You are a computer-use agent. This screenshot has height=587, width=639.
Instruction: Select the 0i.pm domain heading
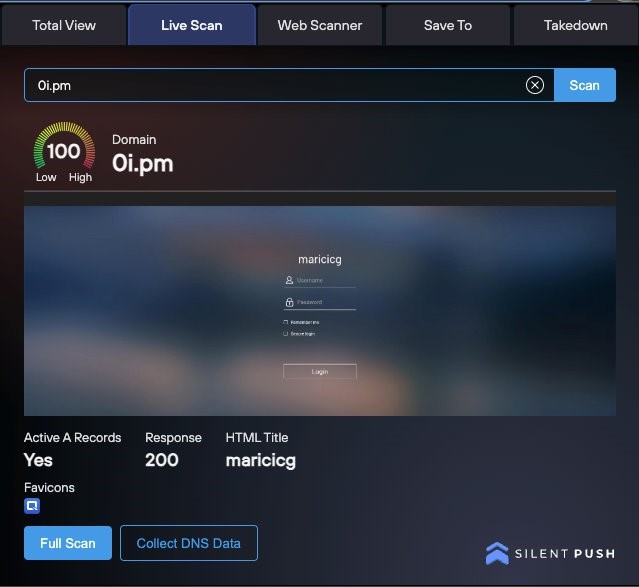[143, 164]
